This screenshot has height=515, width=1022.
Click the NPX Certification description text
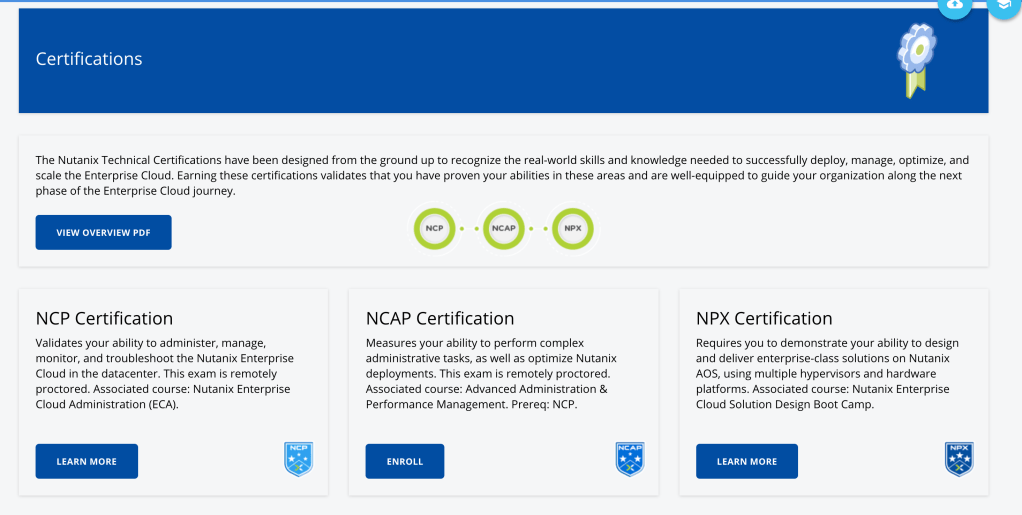[x=825, y=374]
